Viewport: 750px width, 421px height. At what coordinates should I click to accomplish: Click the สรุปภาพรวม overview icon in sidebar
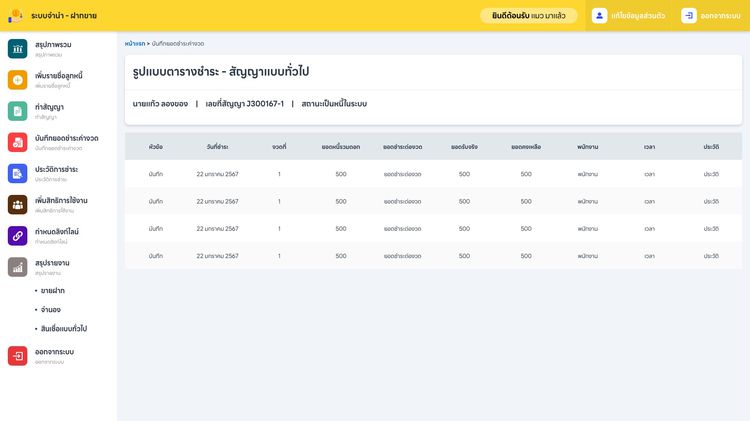pyautogui.click(x=17, y=48)
